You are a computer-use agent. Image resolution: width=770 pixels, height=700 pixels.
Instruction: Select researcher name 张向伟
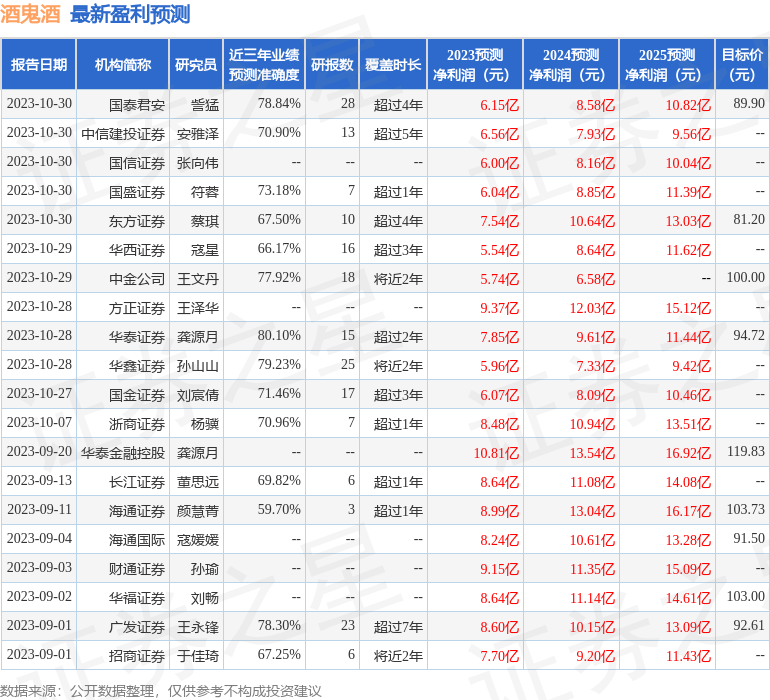point(198,163)
